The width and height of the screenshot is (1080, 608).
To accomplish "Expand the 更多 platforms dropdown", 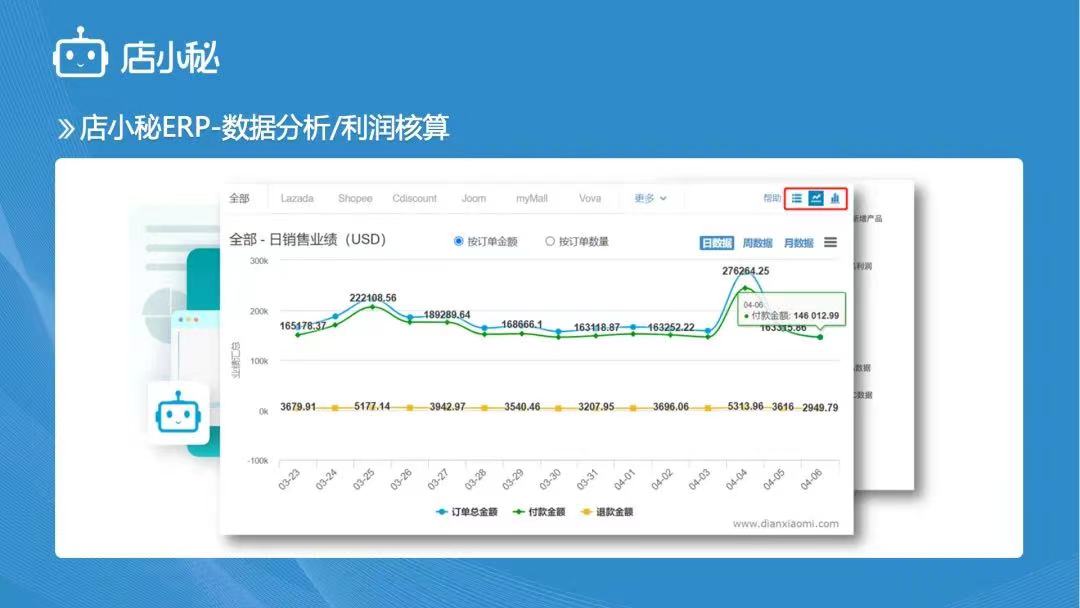I will tap(650, 198).
